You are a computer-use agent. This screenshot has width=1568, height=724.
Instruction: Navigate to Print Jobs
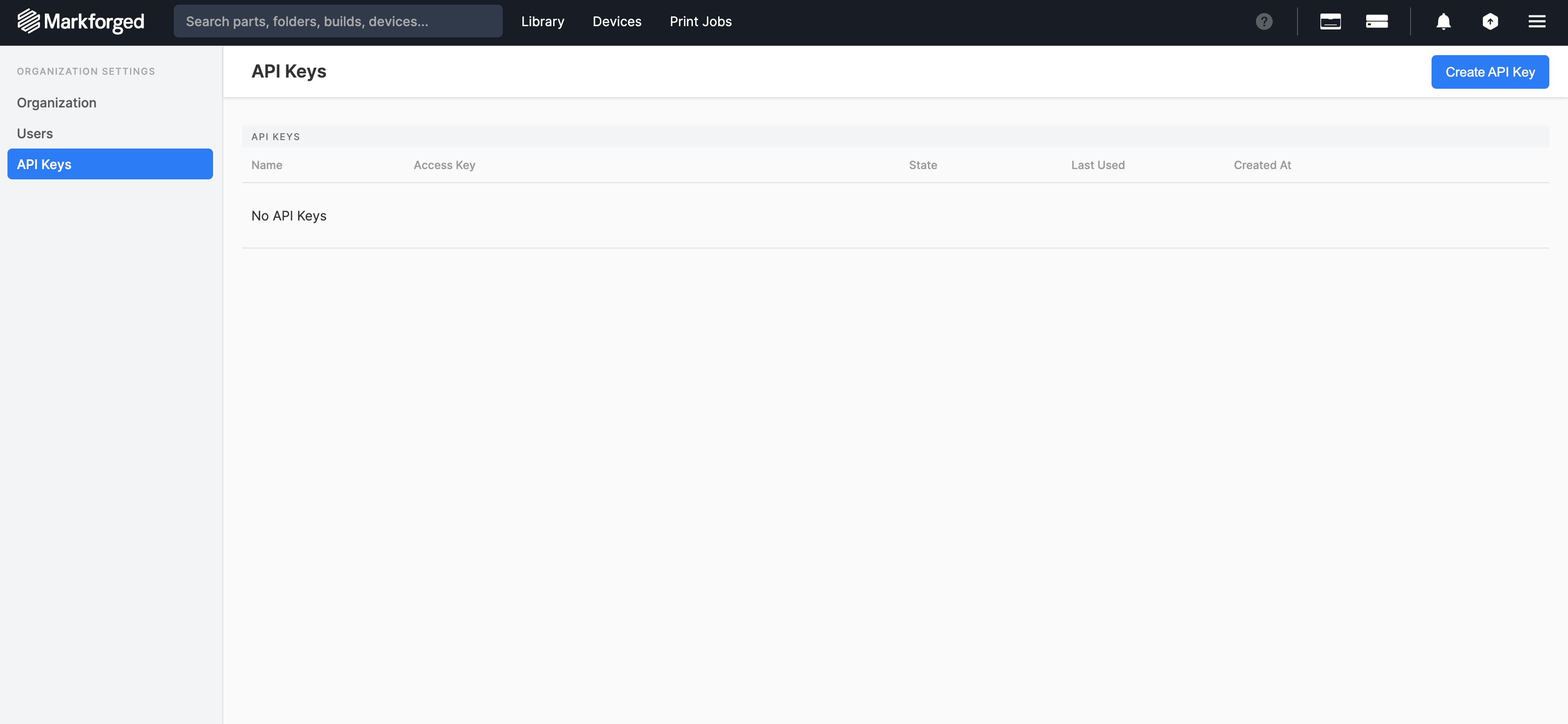click(701, 21)
